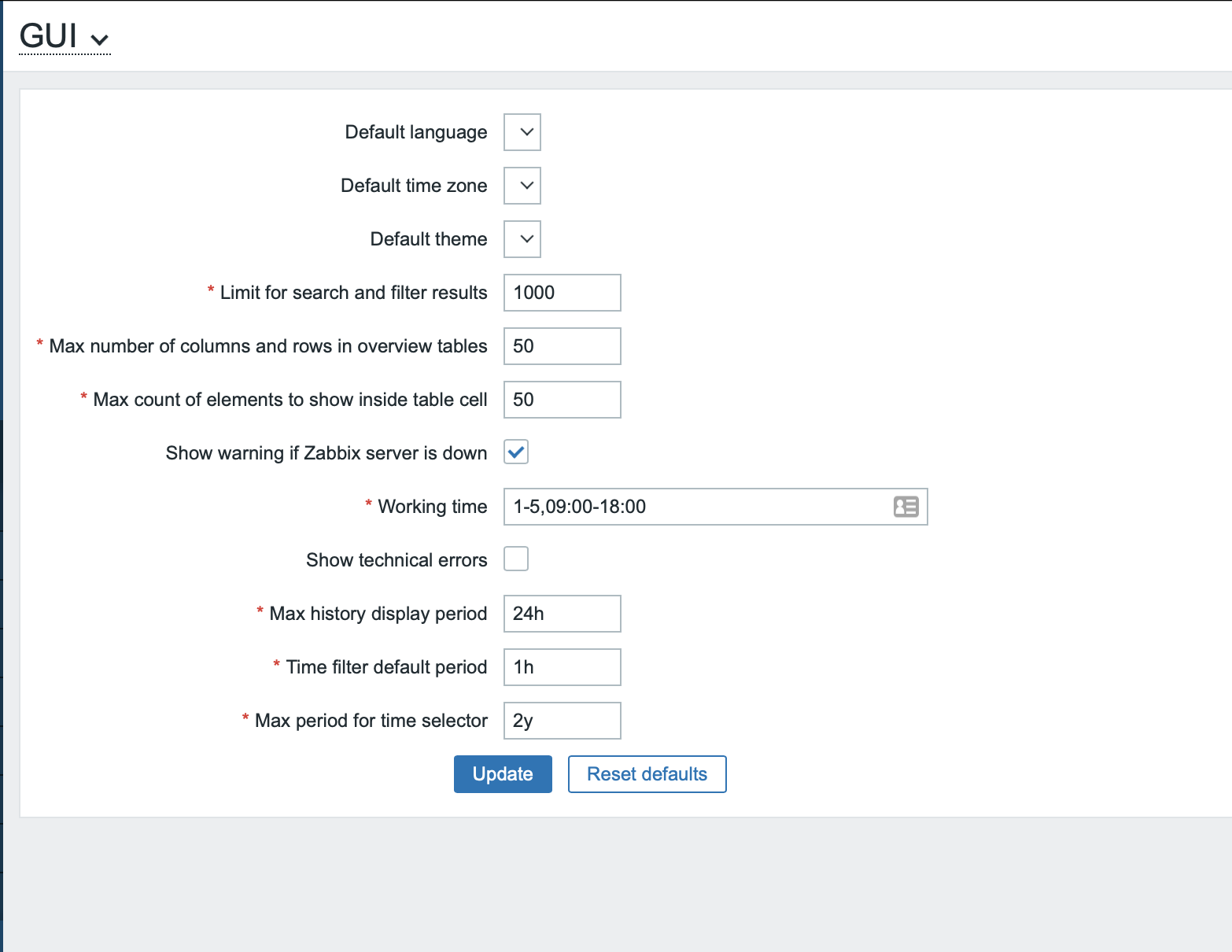Click the Time filter default period field

click(562, 667)
